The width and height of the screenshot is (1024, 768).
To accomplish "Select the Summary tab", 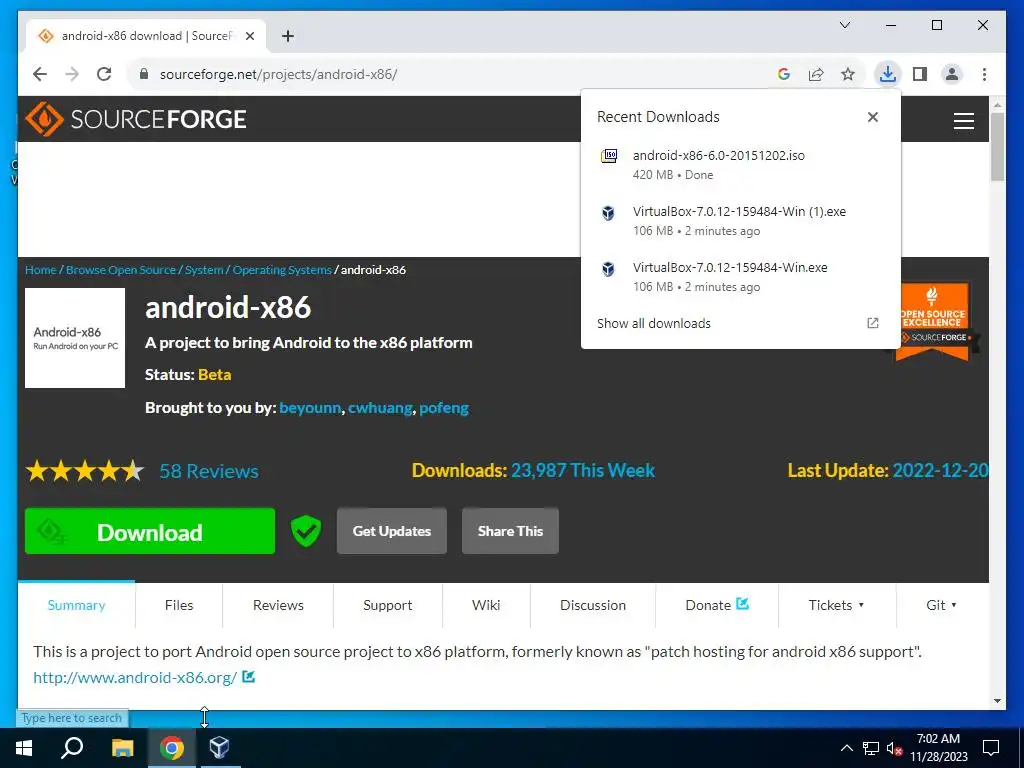I will [76, 605].
